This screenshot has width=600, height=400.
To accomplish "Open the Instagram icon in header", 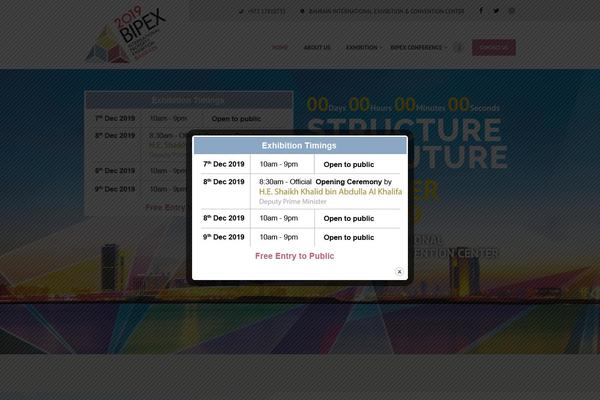I will [x=512, y=11].
